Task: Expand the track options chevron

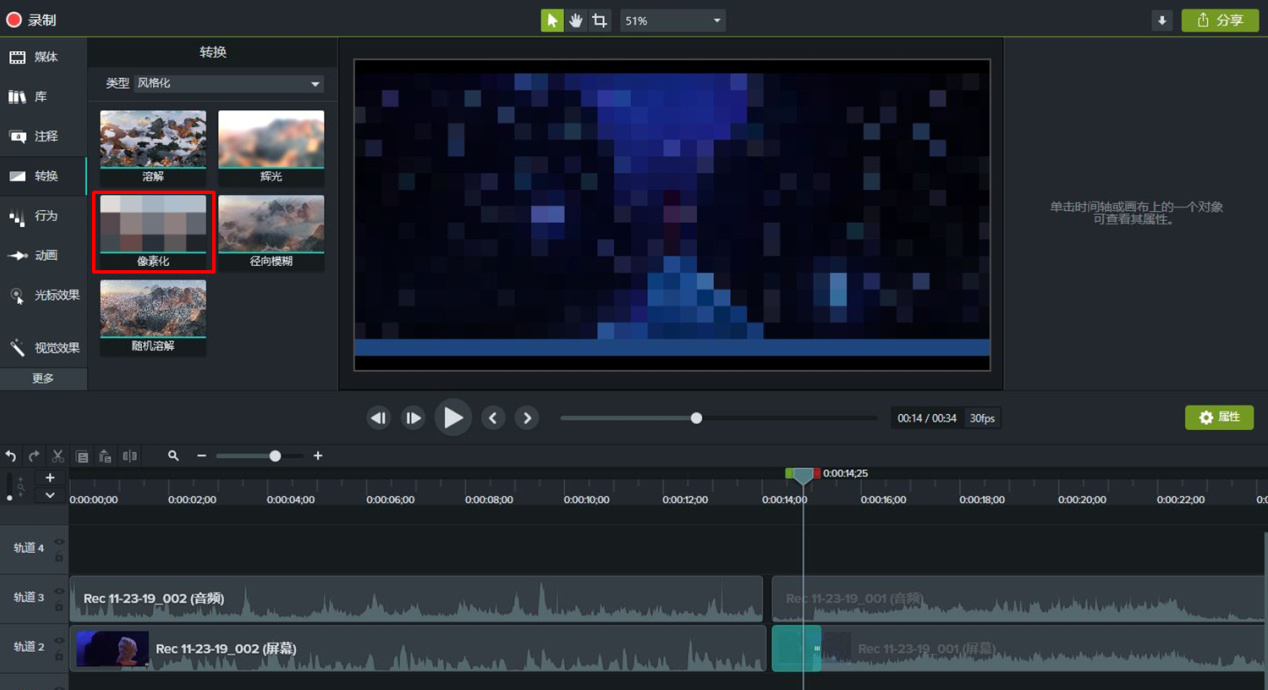Action: (x=50, y=495)
